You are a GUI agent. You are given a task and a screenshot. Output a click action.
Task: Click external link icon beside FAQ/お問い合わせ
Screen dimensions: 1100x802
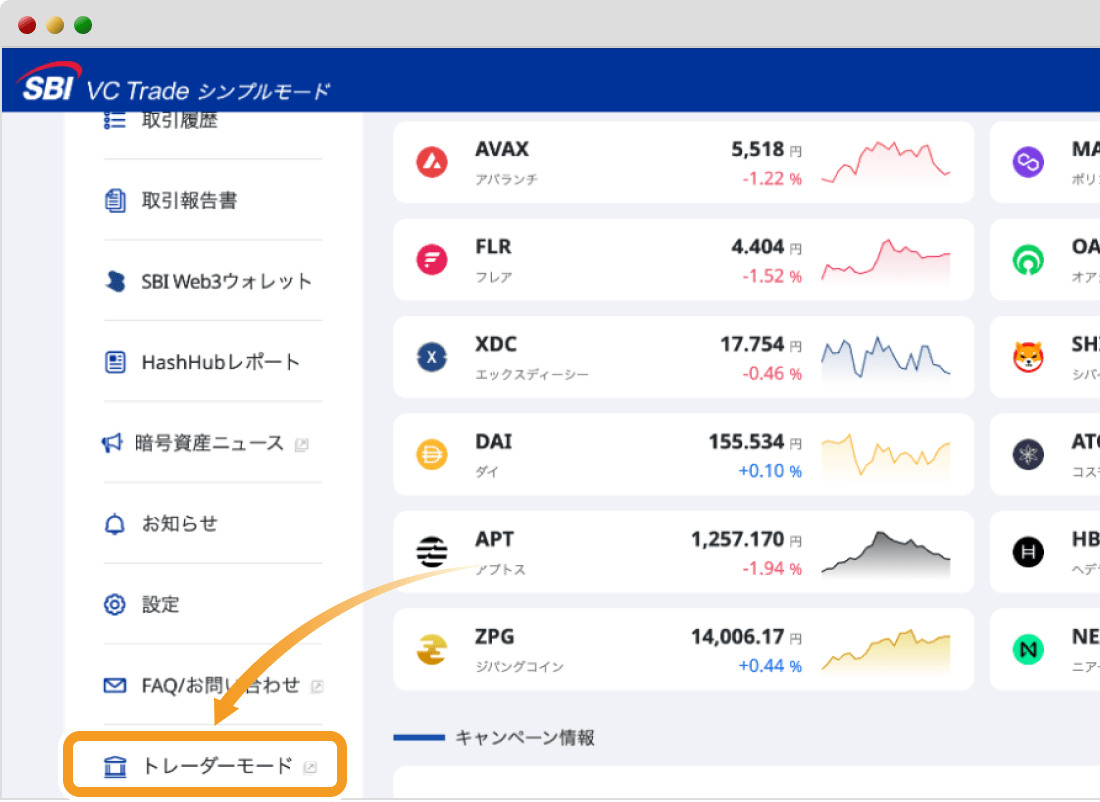(x=317, y=687)
